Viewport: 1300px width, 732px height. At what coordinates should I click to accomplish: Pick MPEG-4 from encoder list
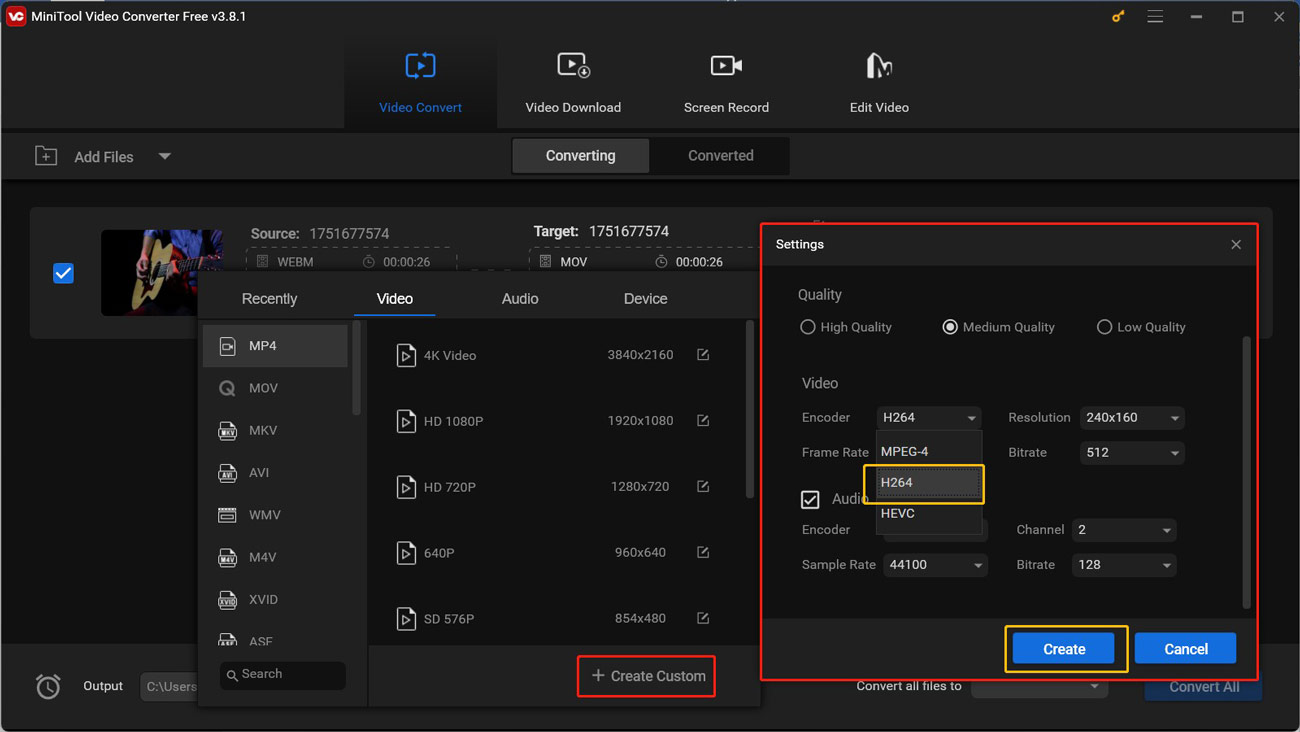(929, 451)
